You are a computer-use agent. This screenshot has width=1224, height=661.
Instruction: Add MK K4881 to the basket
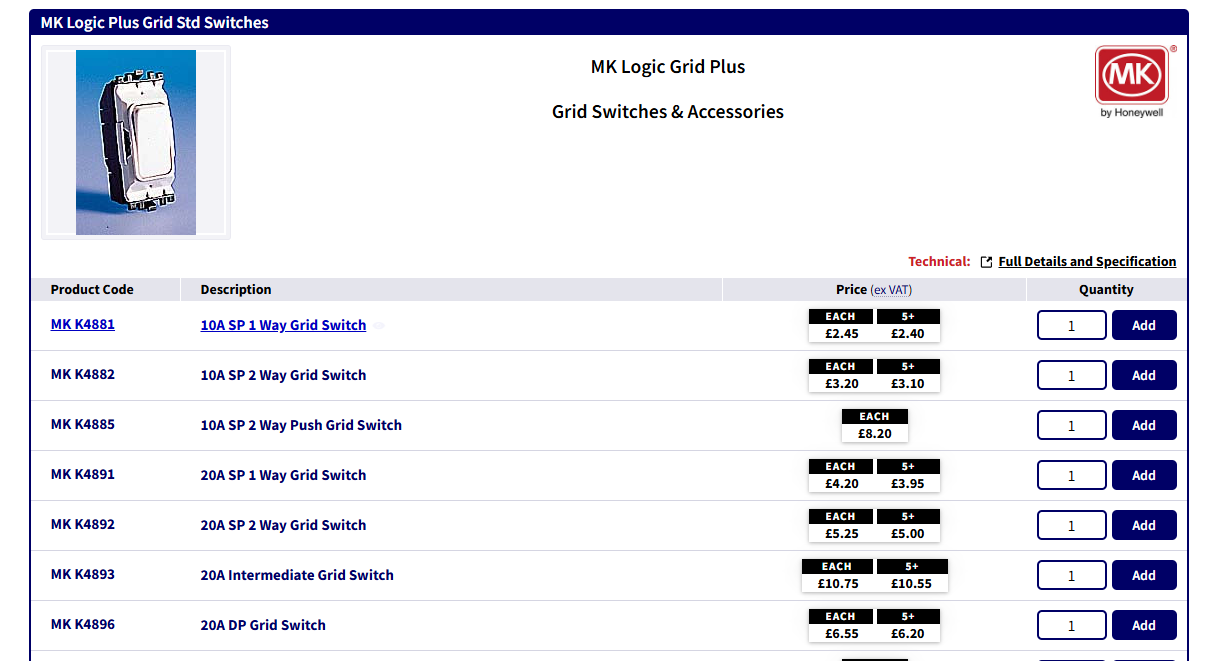[1143, 325]
